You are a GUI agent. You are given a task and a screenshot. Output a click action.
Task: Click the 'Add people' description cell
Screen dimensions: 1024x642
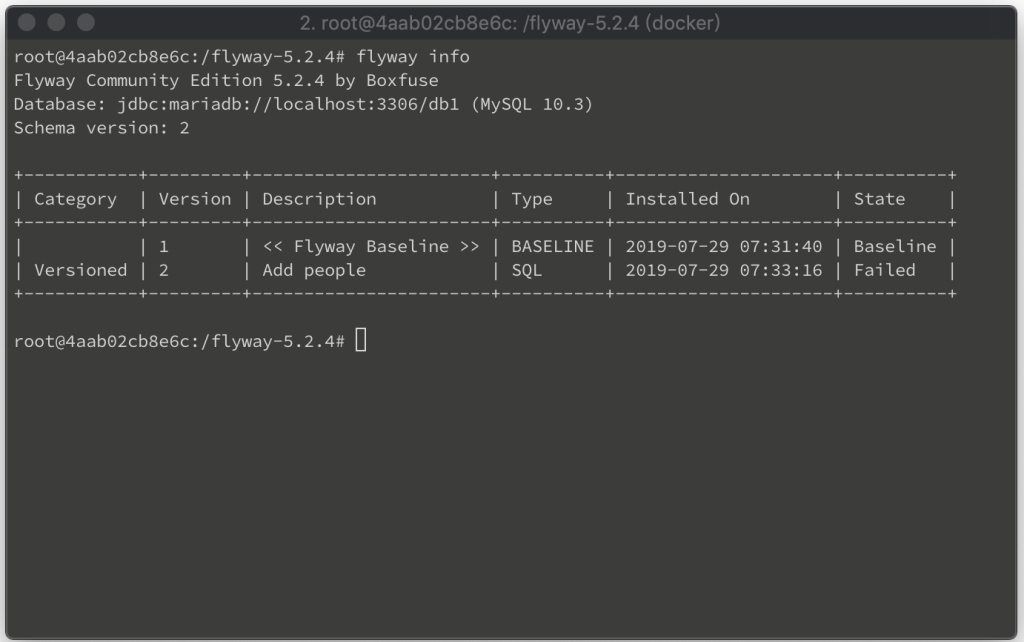(314, 270)
